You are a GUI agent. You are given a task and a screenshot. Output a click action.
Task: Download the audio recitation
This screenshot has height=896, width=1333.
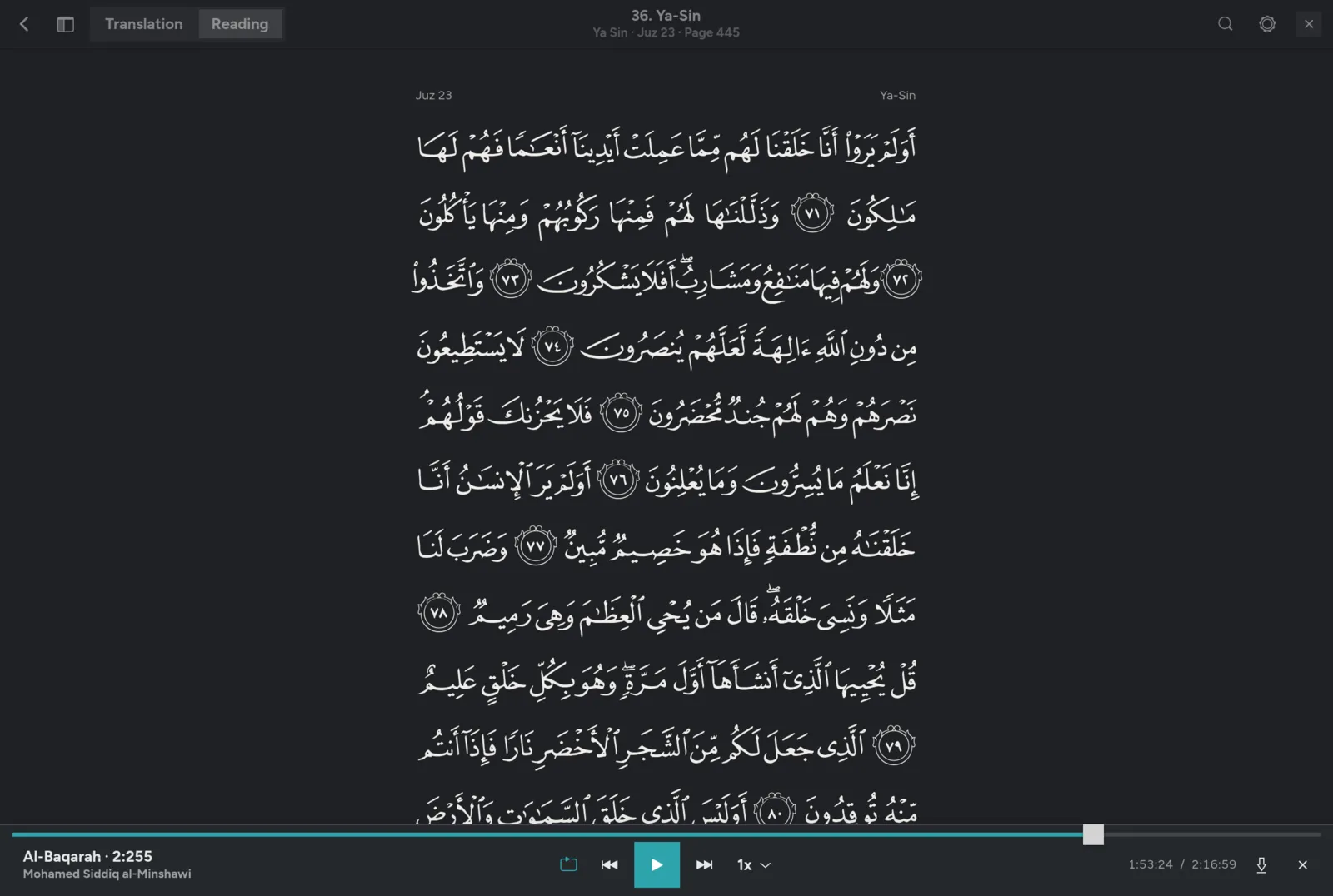point(1261,864)
